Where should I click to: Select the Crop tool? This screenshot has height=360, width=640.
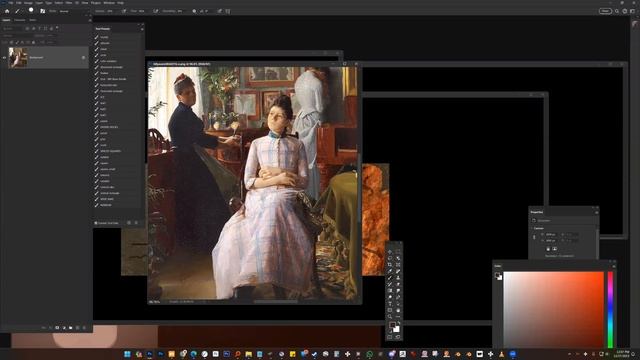390,264
